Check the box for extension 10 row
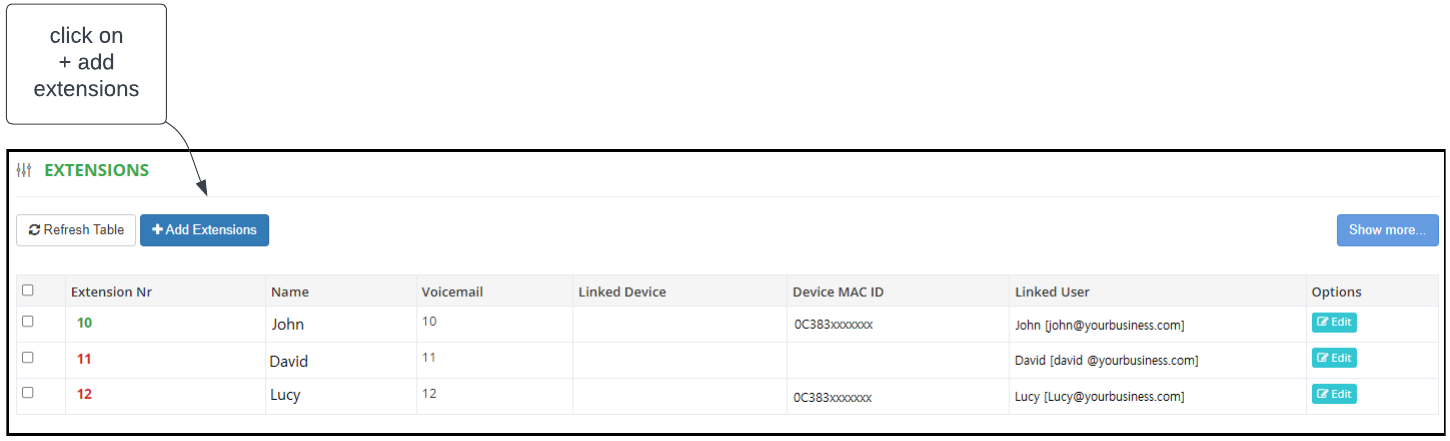The height and width of the screenshot is (441, 1450). pyautogui.click(x=28, y=321)
